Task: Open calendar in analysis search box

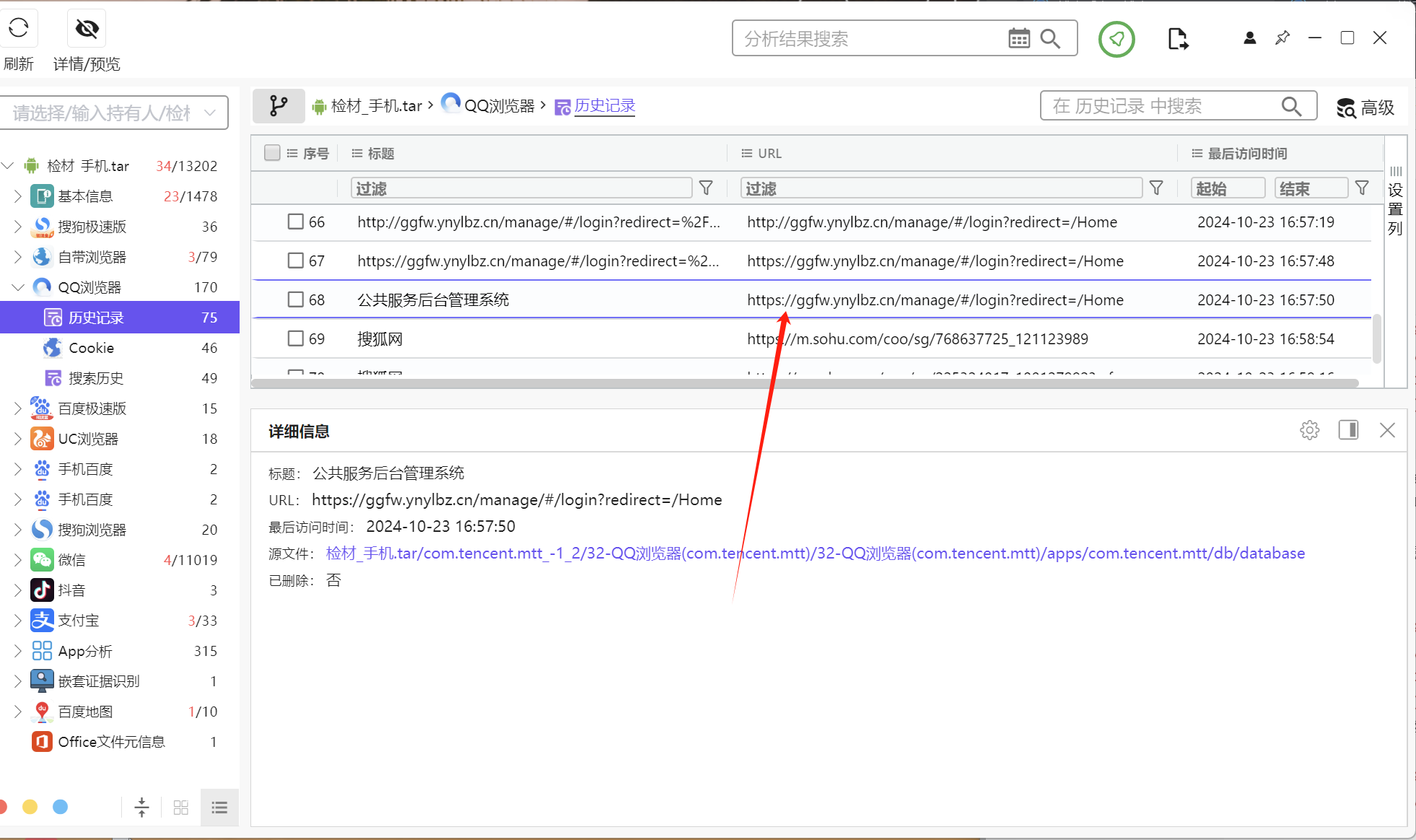Action: click(x=1018, y=38)
